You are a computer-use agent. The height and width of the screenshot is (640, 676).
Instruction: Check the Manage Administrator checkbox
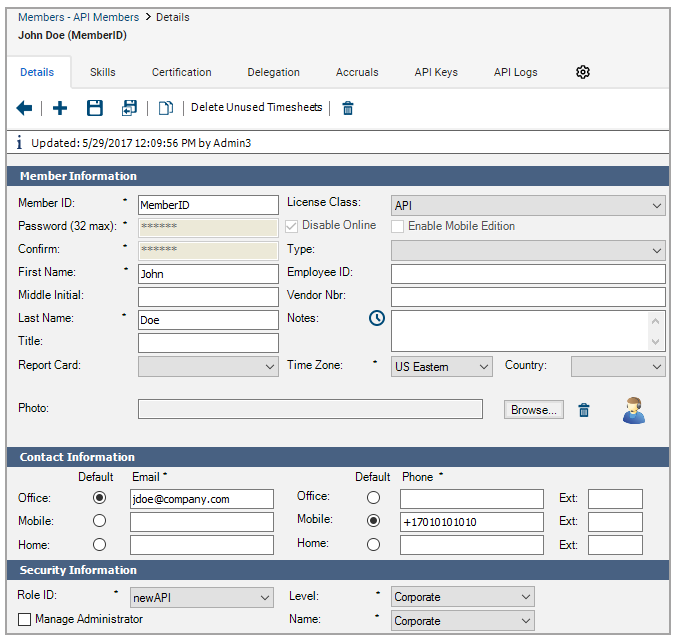(x=25, y=620)
